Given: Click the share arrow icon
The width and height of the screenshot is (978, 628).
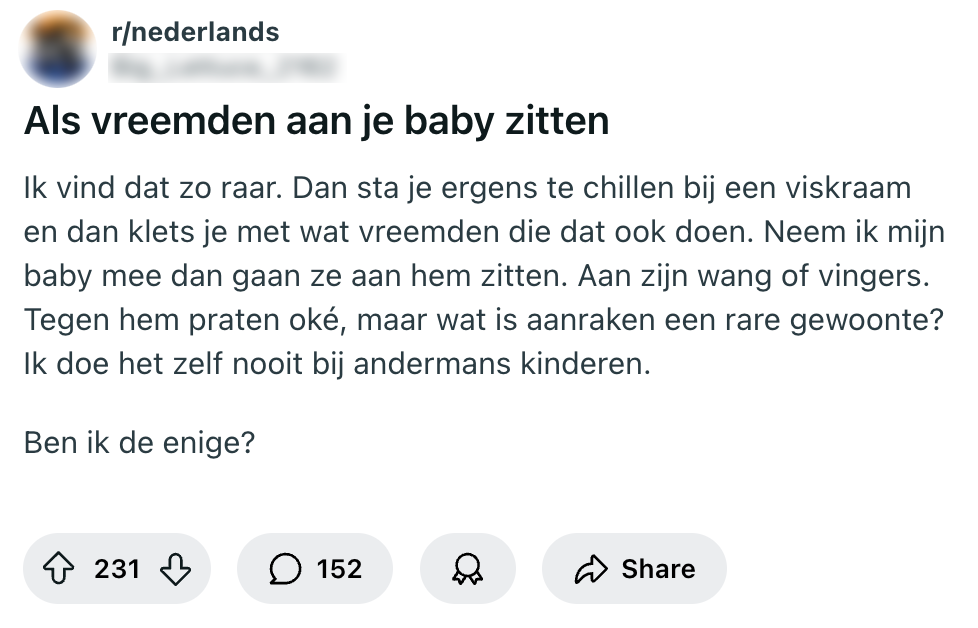Looking at the screenshot, I should 591,569.
